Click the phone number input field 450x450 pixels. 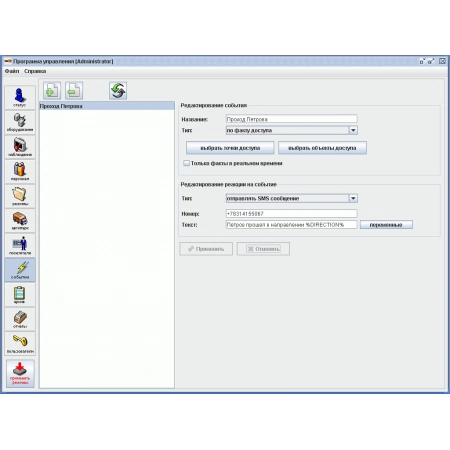291,214
